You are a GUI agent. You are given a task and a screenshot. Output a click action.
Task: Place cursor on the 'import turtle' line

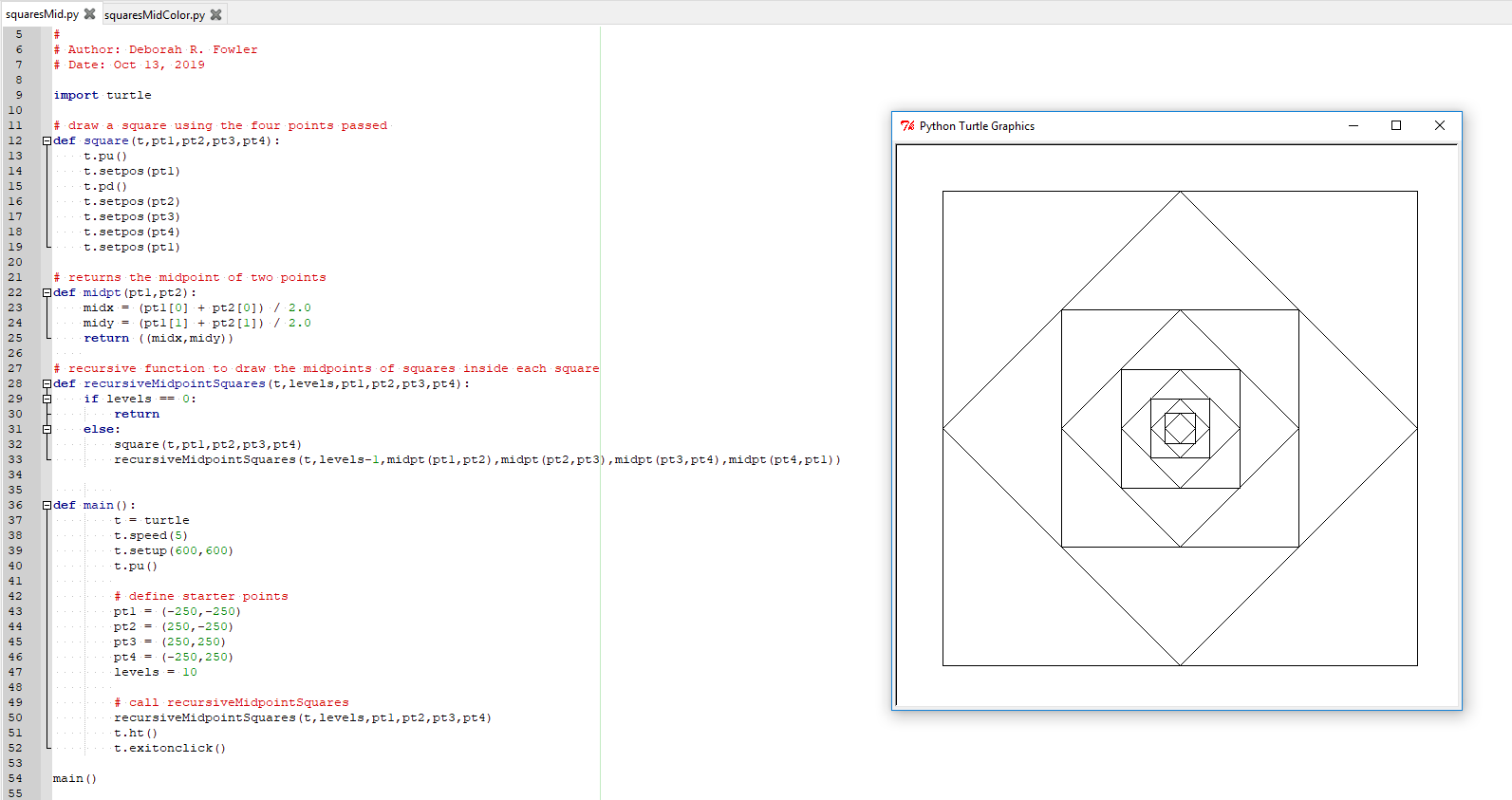pos(103,95)
